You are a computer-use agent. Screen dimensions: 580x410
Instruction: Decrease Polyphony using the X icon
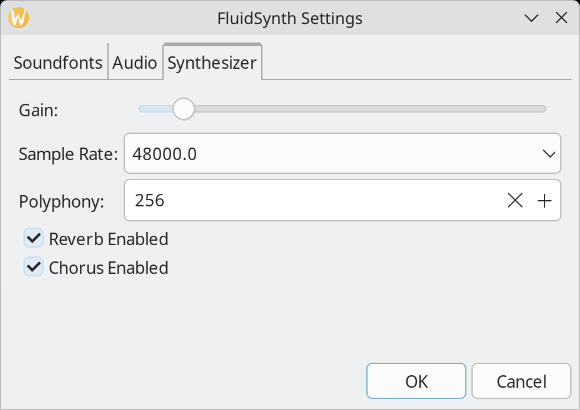tap(515, 201)
